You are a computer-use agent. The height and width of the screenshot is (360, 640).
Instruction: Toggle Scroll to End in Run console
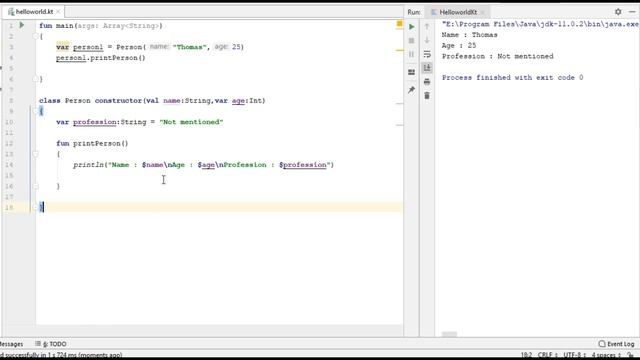click(427, 68)
